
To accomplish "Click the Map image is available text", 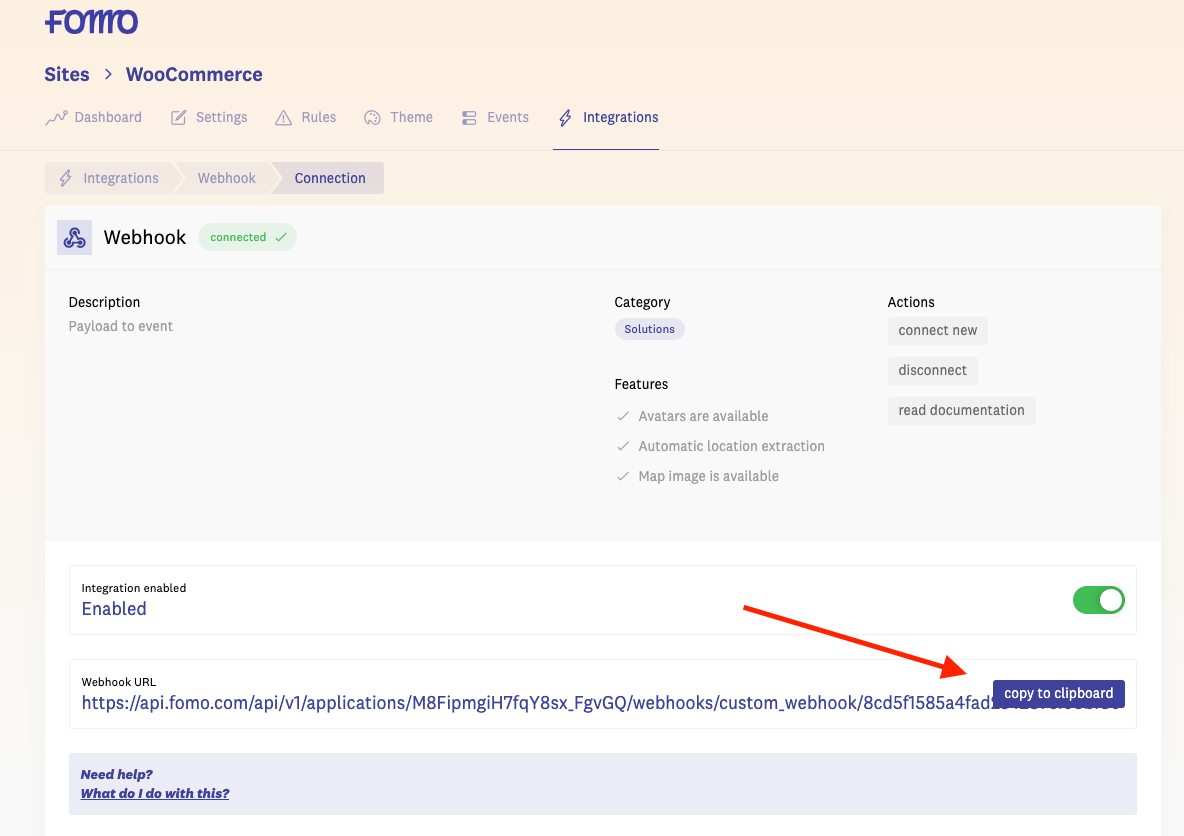I will [708, 477].
